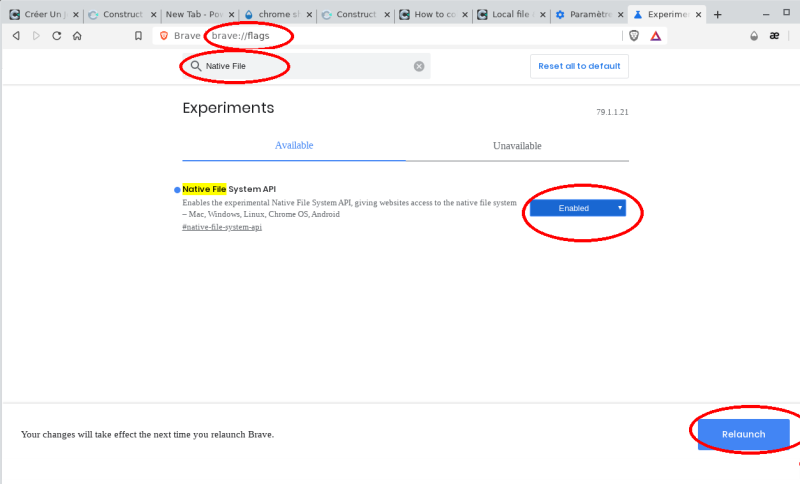Click the forward navigation arrow
The height and width of the screenshot is (484, 800).
click(x=36, y=36)
